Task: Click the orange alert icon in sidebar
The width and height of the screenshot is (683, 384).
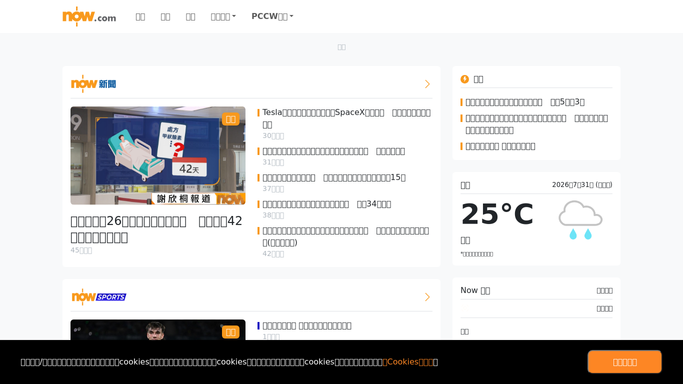Action: 465,79
